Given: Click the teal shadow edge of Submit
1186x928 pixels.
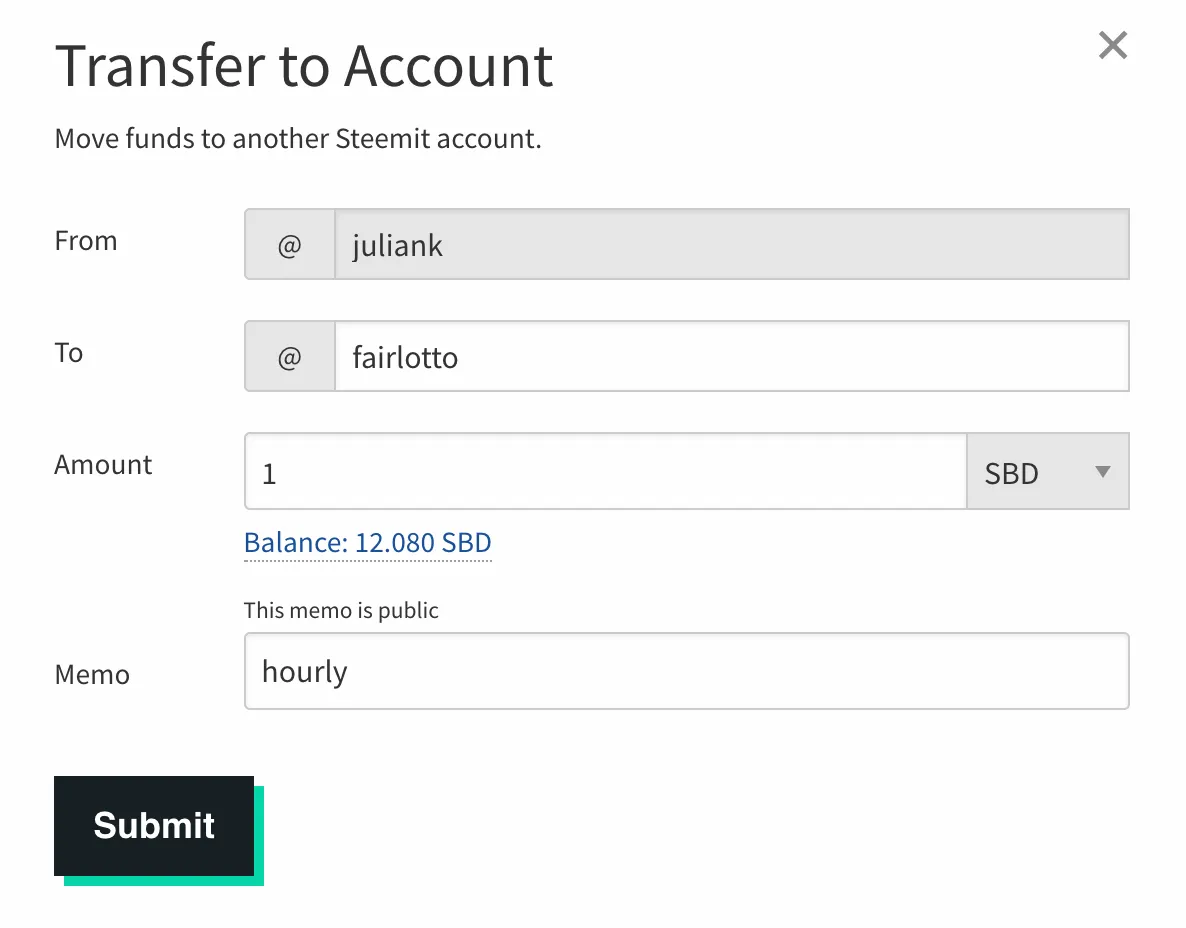Looking at the screenshot, I should click(259, 840).
